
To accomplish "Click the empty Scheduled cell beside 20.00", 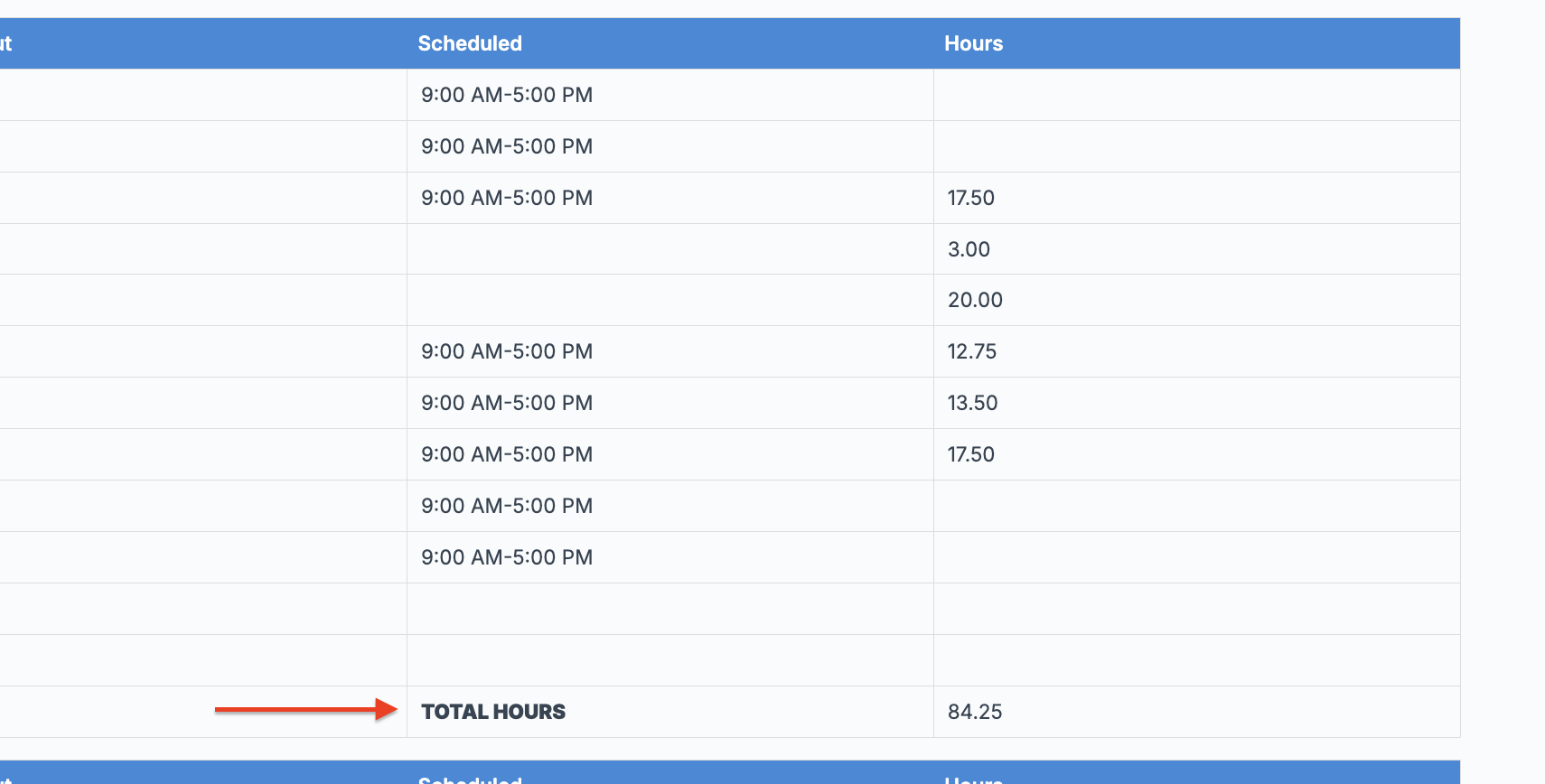I will (x=670, y=300).
